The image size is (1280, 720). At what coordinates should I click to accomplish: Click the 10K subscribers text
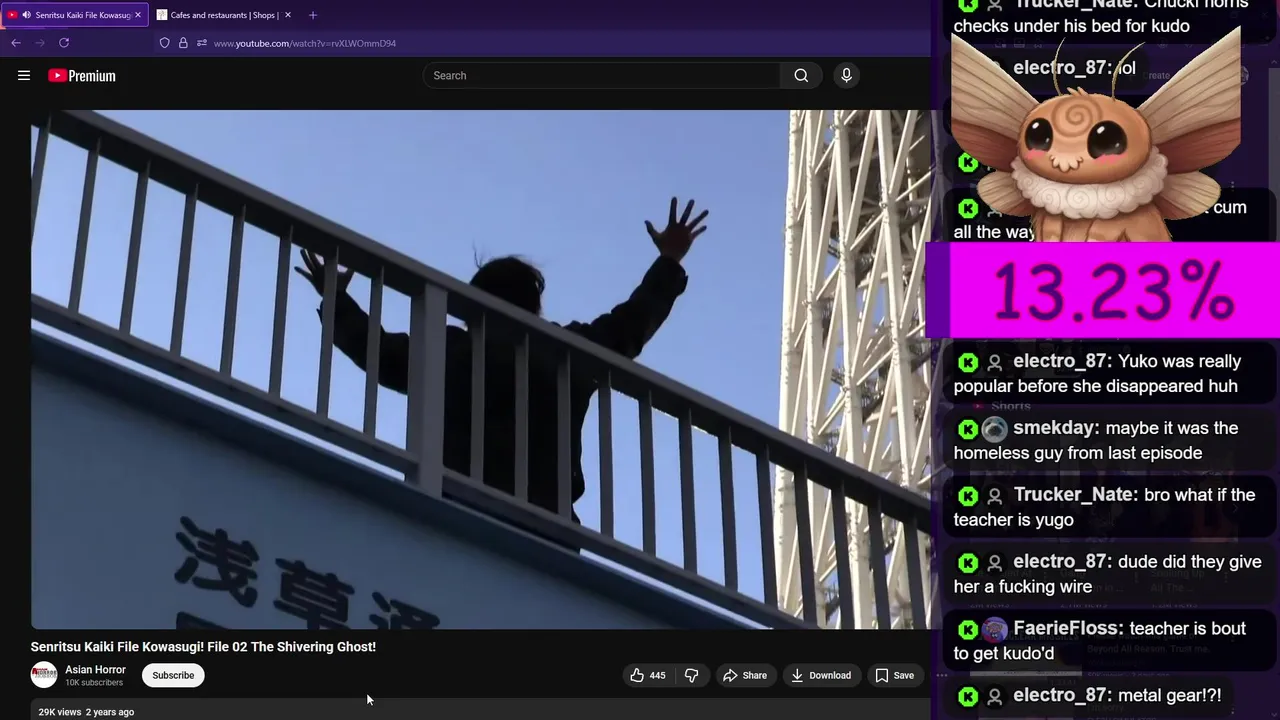point(94,683)
